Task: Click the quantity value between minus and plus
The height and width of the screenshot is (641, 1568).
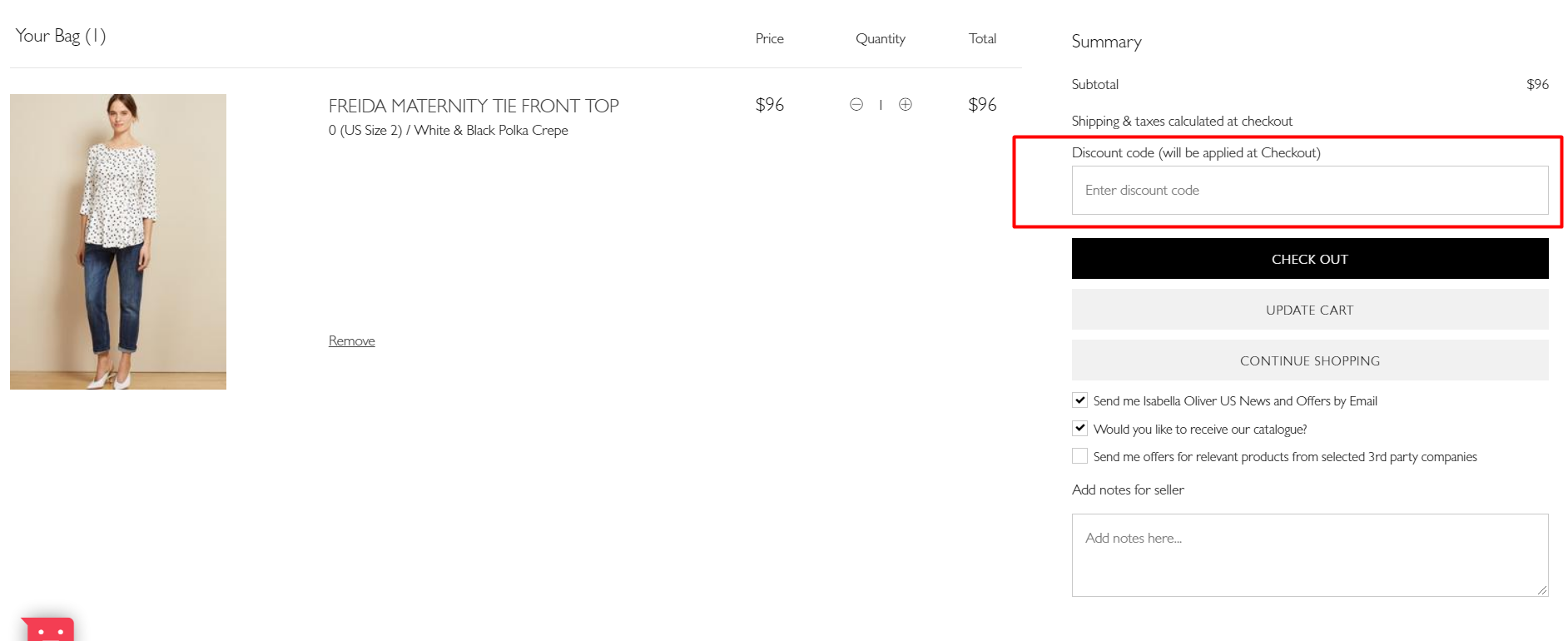Action: click(881, 105)
